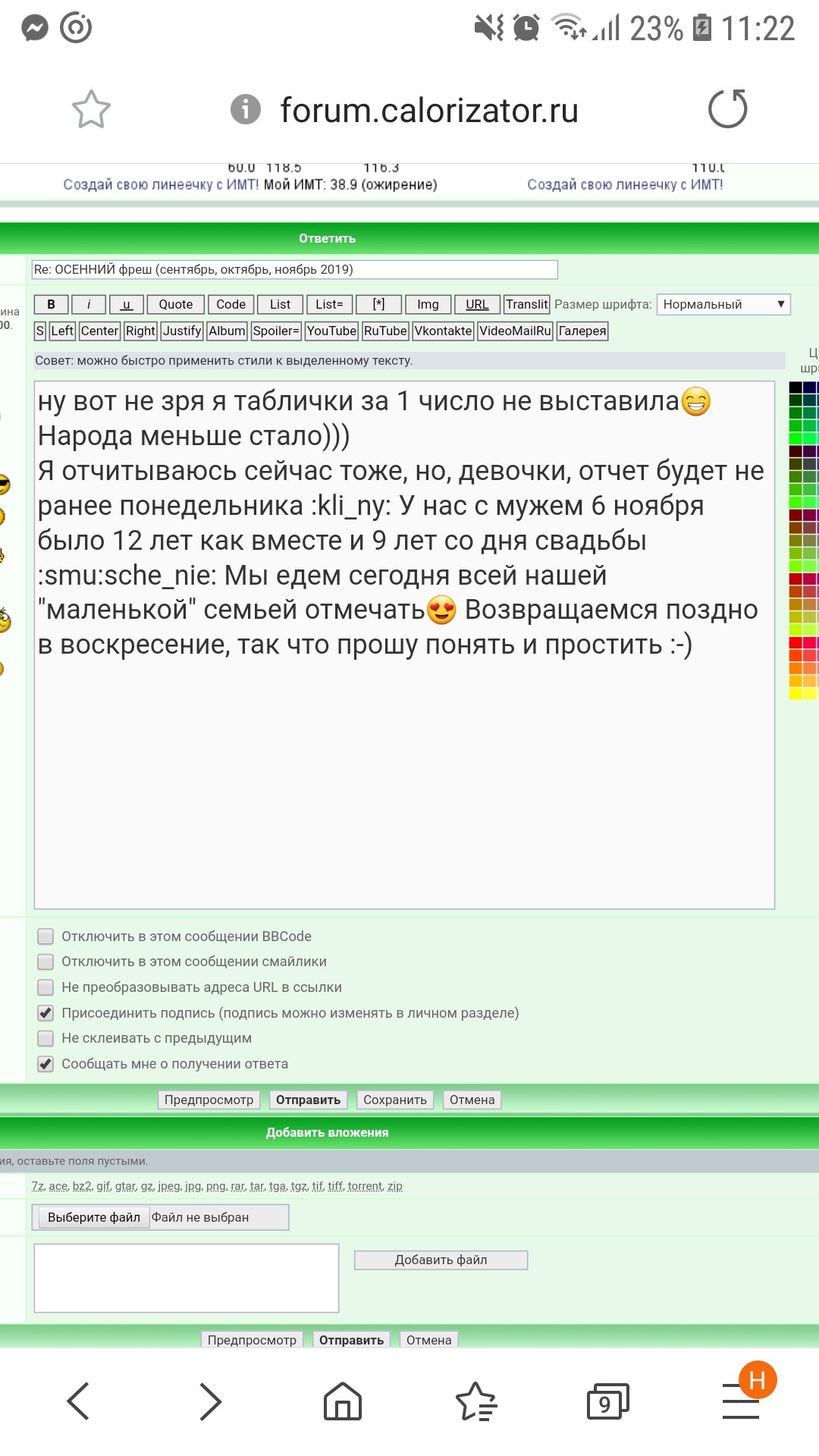Image resolution: width=819 pixels, height=1456 pixels.
Task: Go forward with browser forward arrow
Action: pos(210,1401)
